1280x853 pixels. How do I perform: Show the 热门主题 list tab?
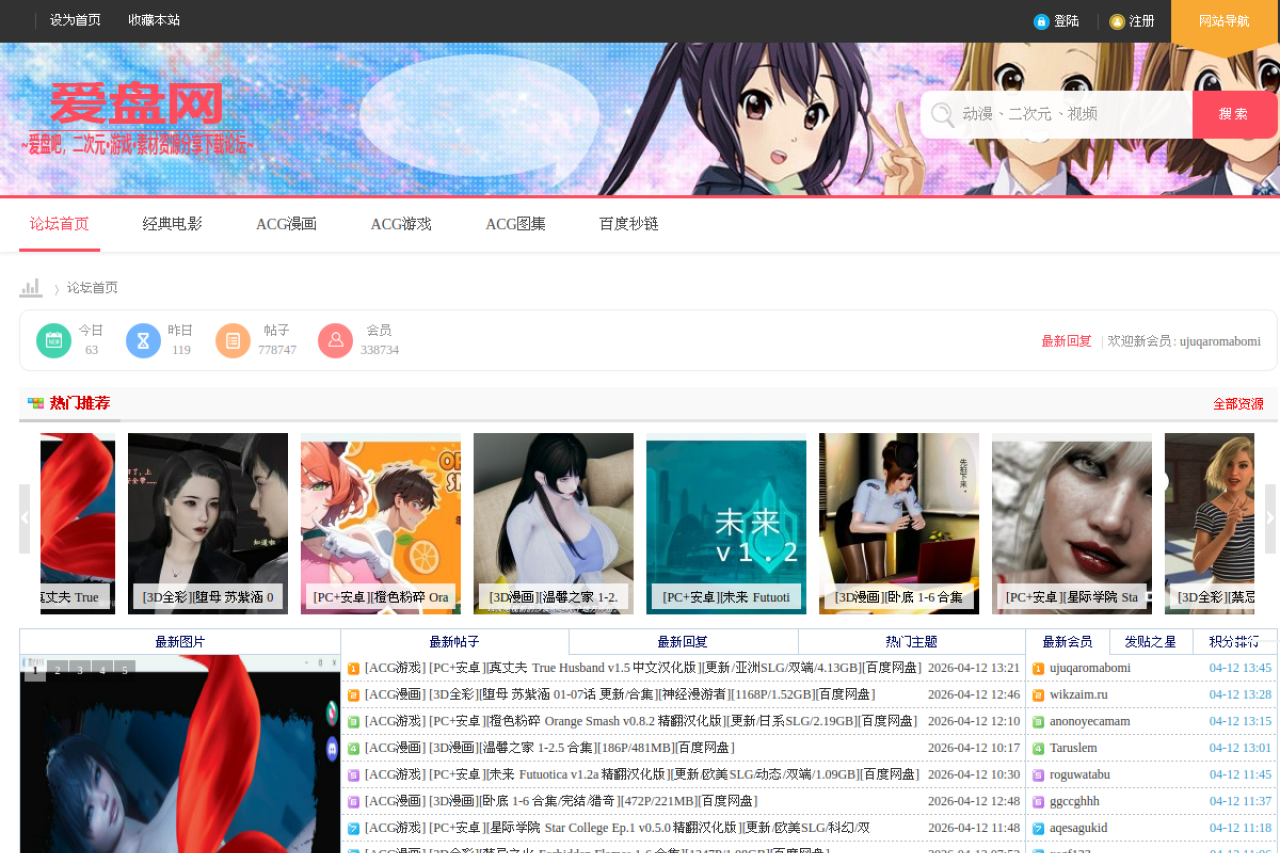912,642
